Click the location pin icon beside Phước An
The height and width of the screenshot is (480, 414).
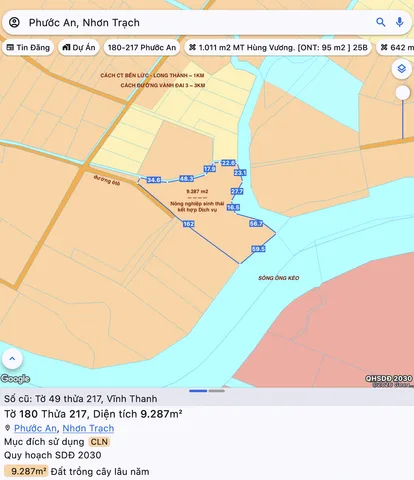(8, 428)
